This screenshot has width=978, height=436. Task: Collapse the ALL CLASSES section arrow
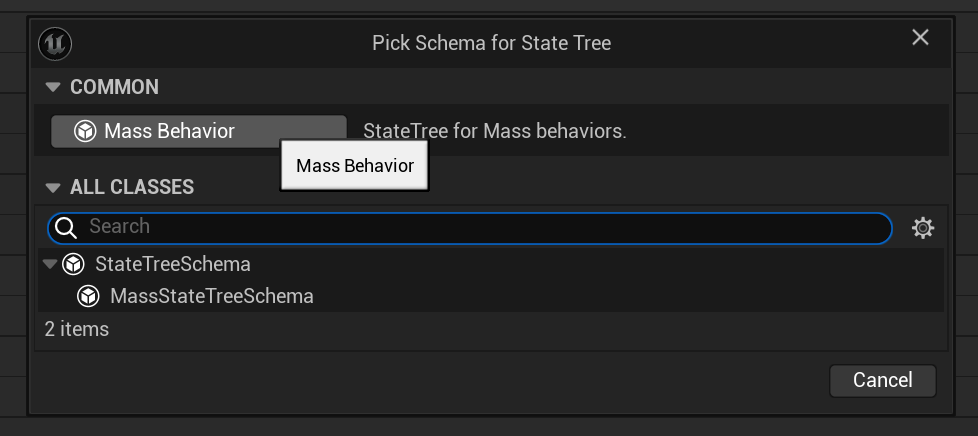(53, 187)
